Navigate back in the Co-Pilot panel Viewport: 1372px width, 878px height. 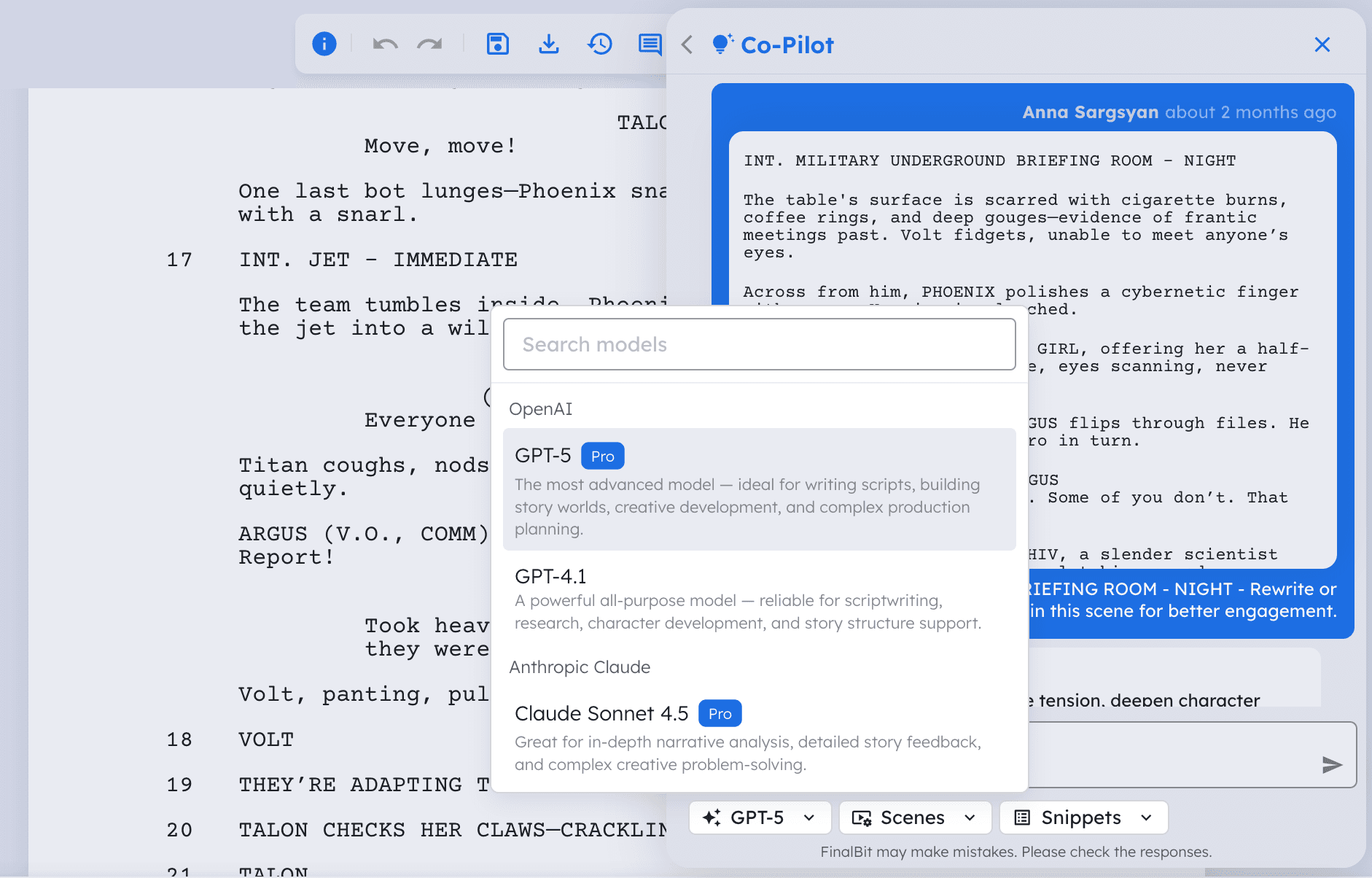(686, 44)
